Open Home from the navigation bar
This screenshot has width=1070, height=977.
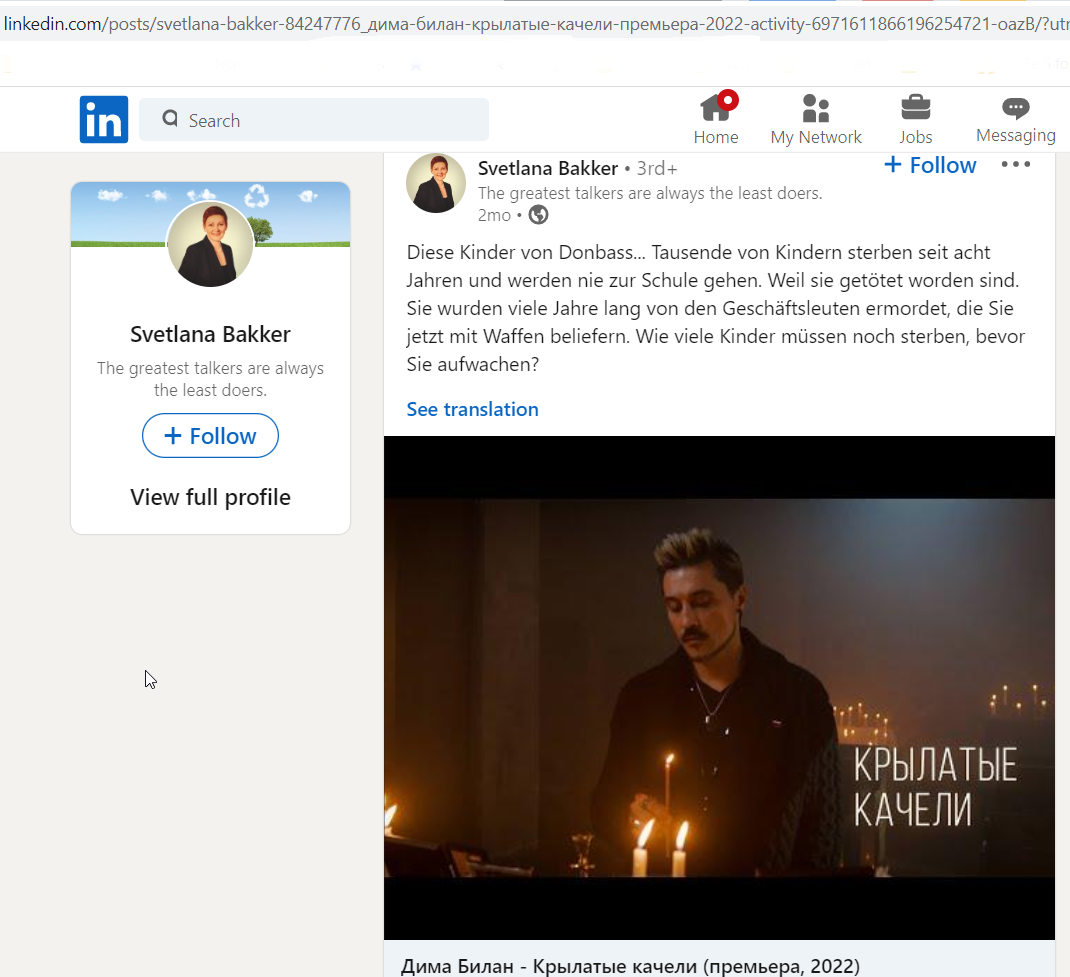pyautogui.click(x=716, y=119)
